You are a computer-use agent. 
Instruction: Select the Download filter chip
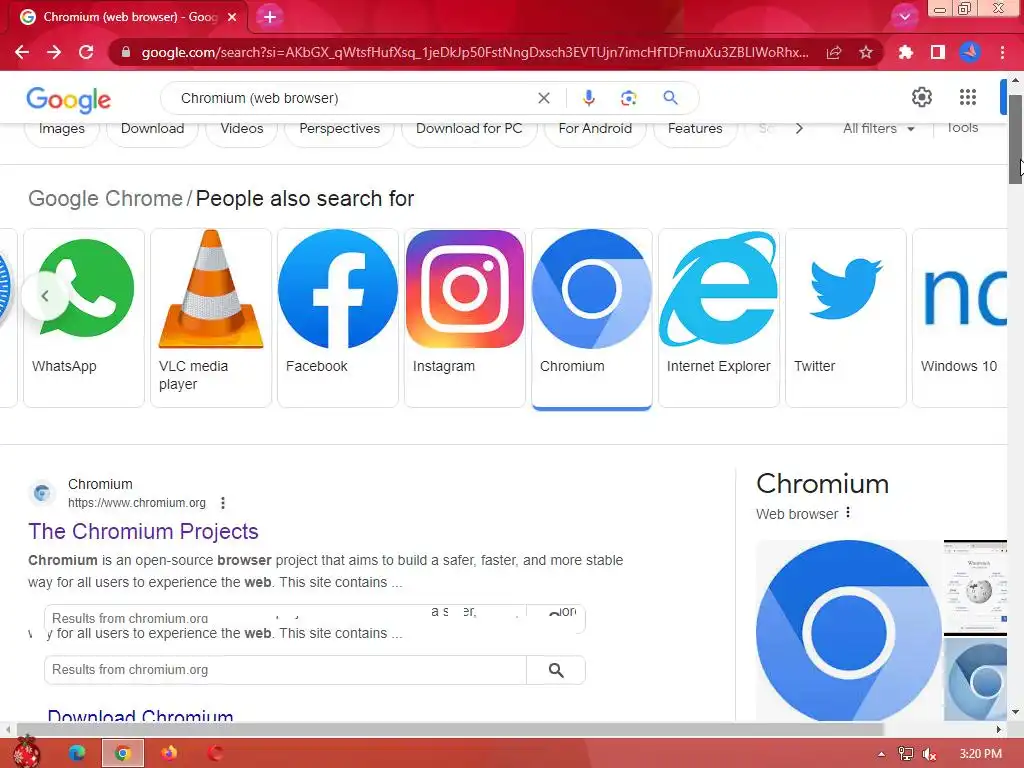click(152, 129)
